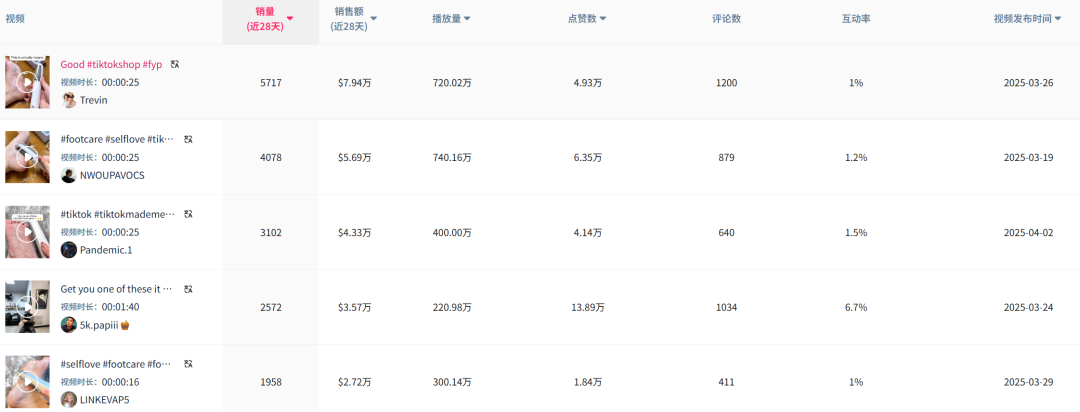Select the 互动率 column header
The image size is (1080, 412).
pos(856,19)
